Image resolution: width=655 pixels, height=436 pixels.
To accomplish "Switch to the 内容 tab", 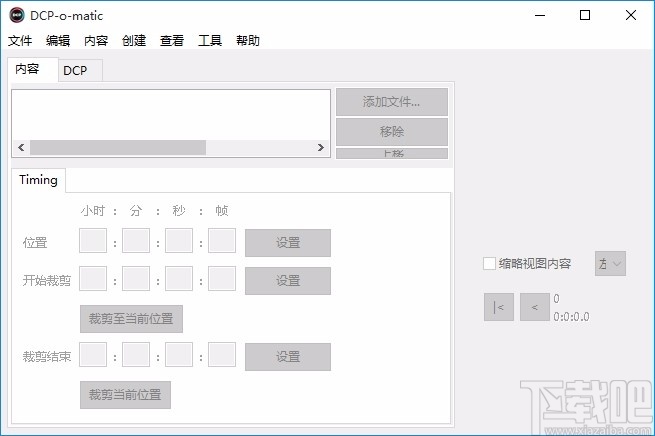I will pos(32,69).
